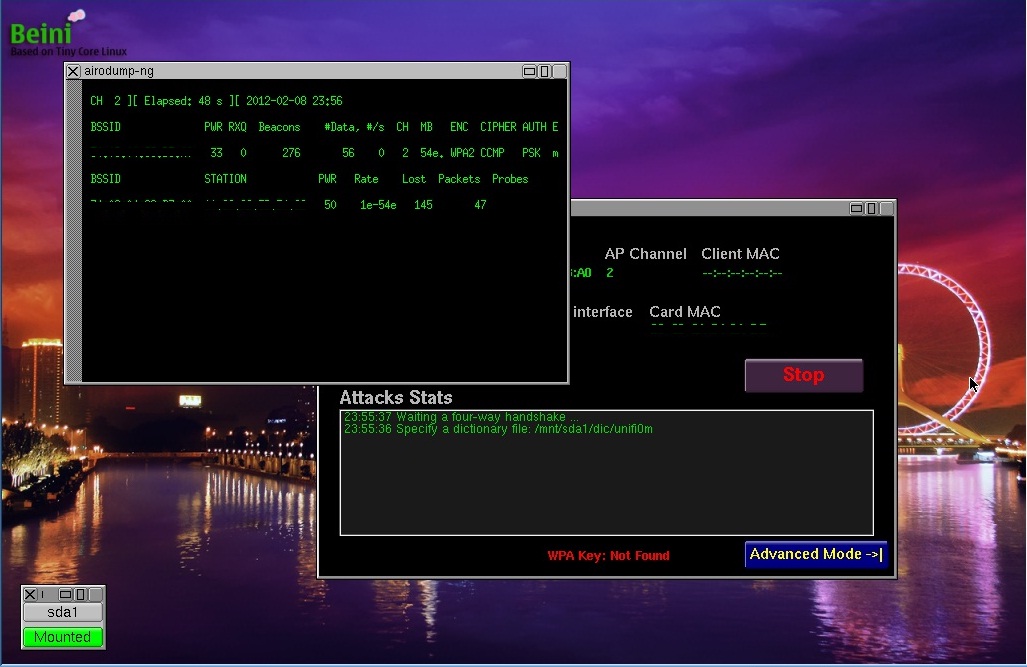Image resolution: width=1027 pixels, height=667 pixels.
Task: Click the airodump-ng title bar
Action: coord(300,71)
